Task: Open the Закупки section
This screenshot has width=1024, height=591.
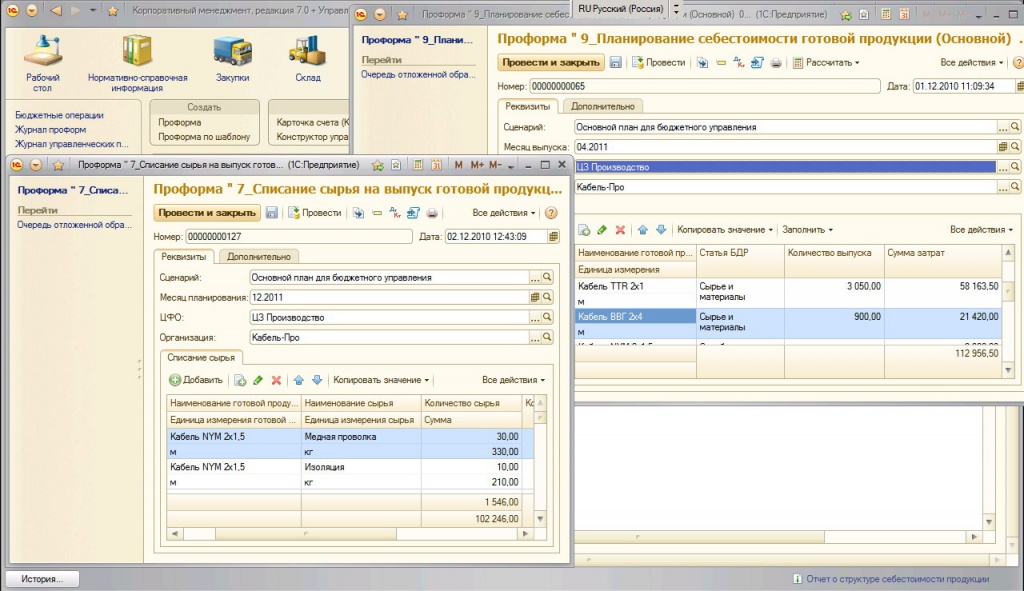Action: coord(232,59)
